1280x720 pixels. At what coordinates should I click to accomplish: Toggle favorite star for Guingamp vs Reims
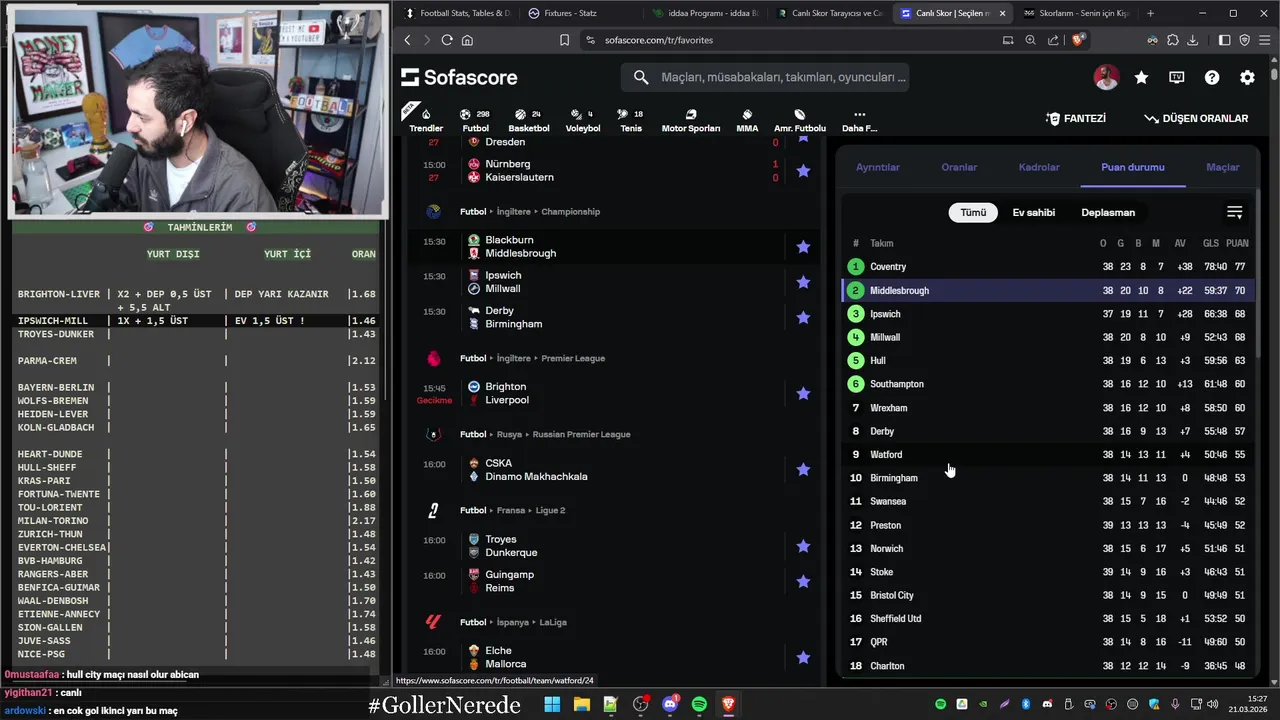tap(803, 581)
